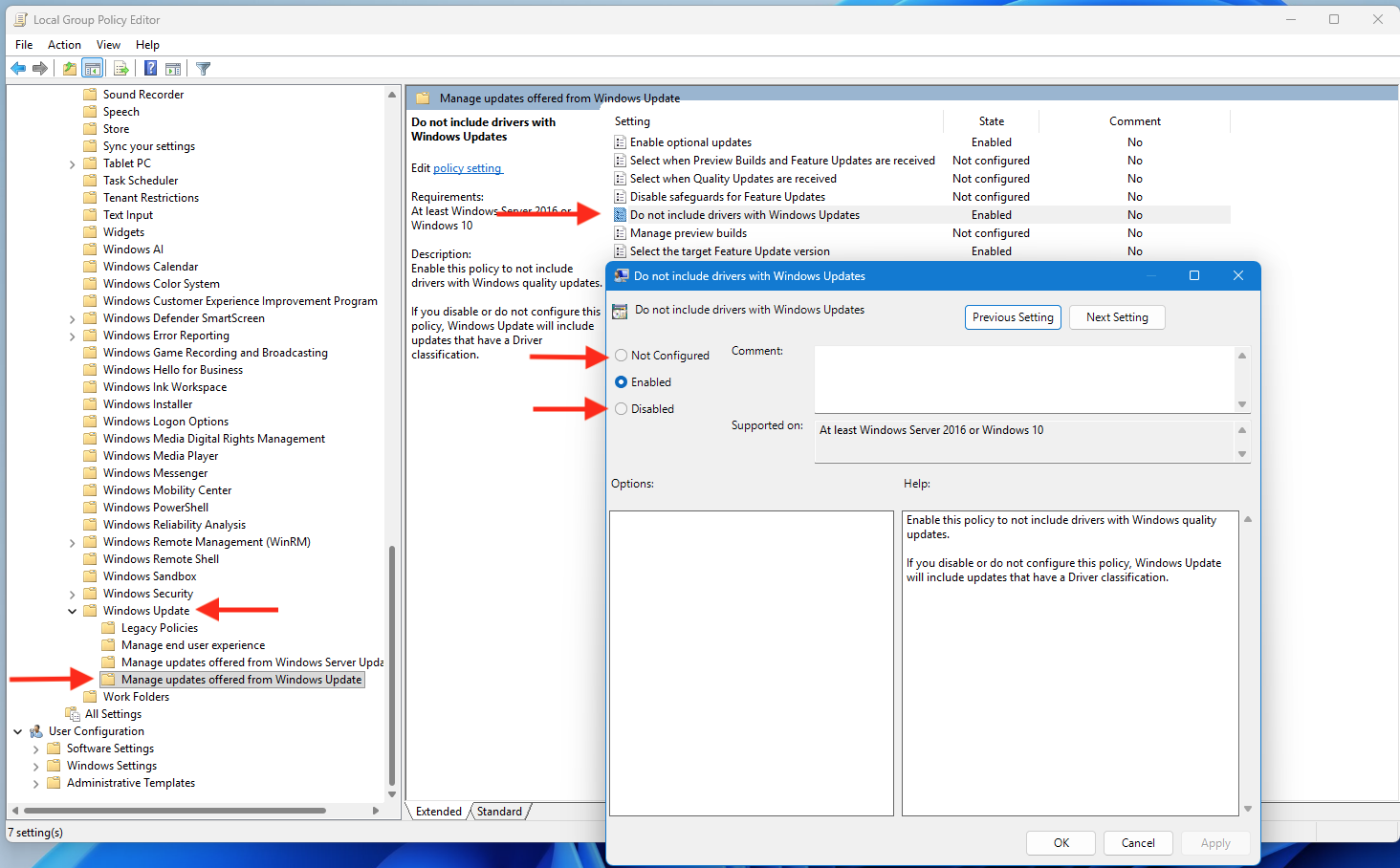Toggle the Show/Hide Action Pane icon
Viewport: 1400px width, 868px height.
[173, 69]
